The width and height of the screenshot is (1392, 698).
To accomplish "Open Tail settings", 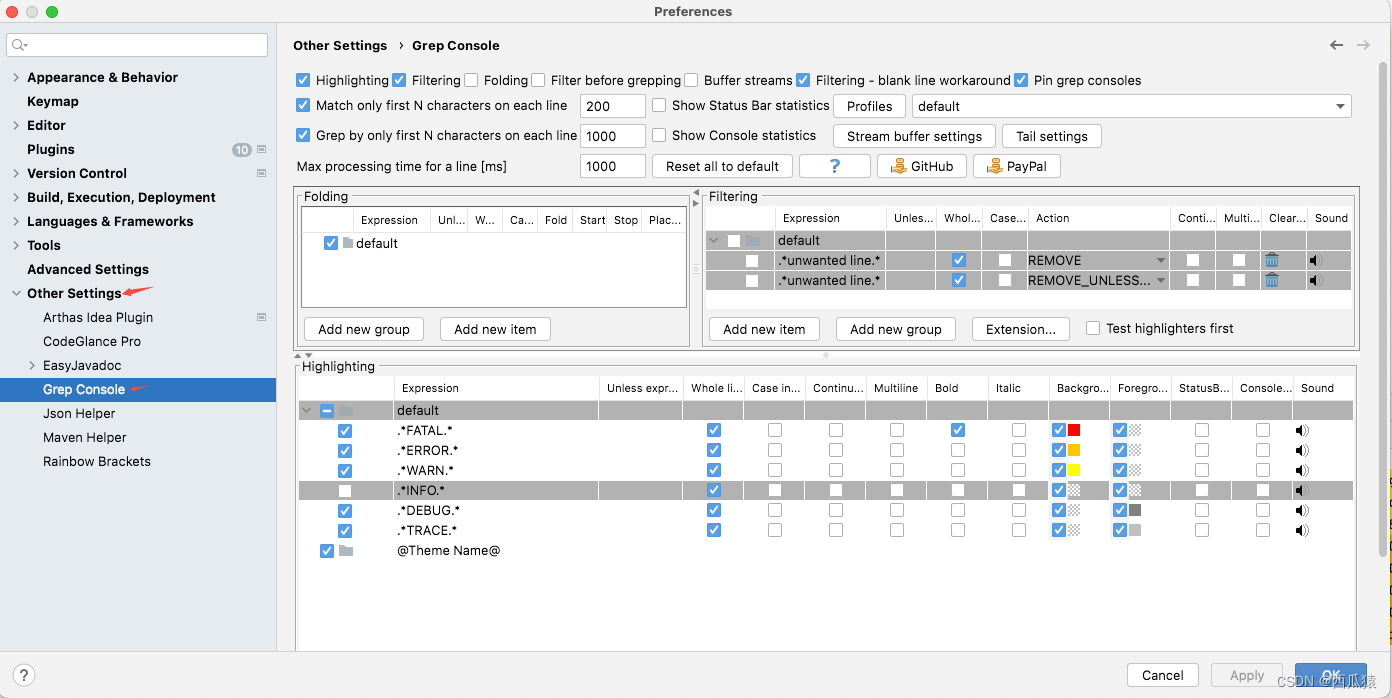I will pos(1052,136).
